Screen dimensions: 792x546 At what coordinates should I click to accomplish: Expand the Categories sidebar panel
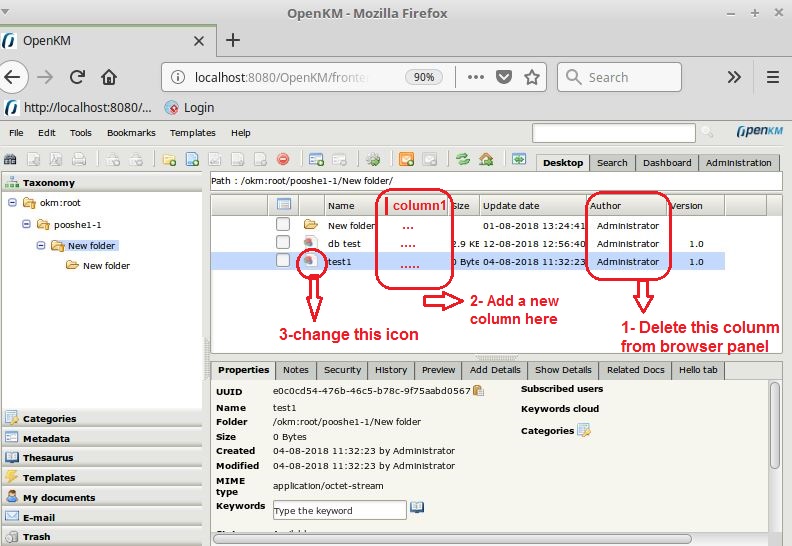click(x=50, y=419)
